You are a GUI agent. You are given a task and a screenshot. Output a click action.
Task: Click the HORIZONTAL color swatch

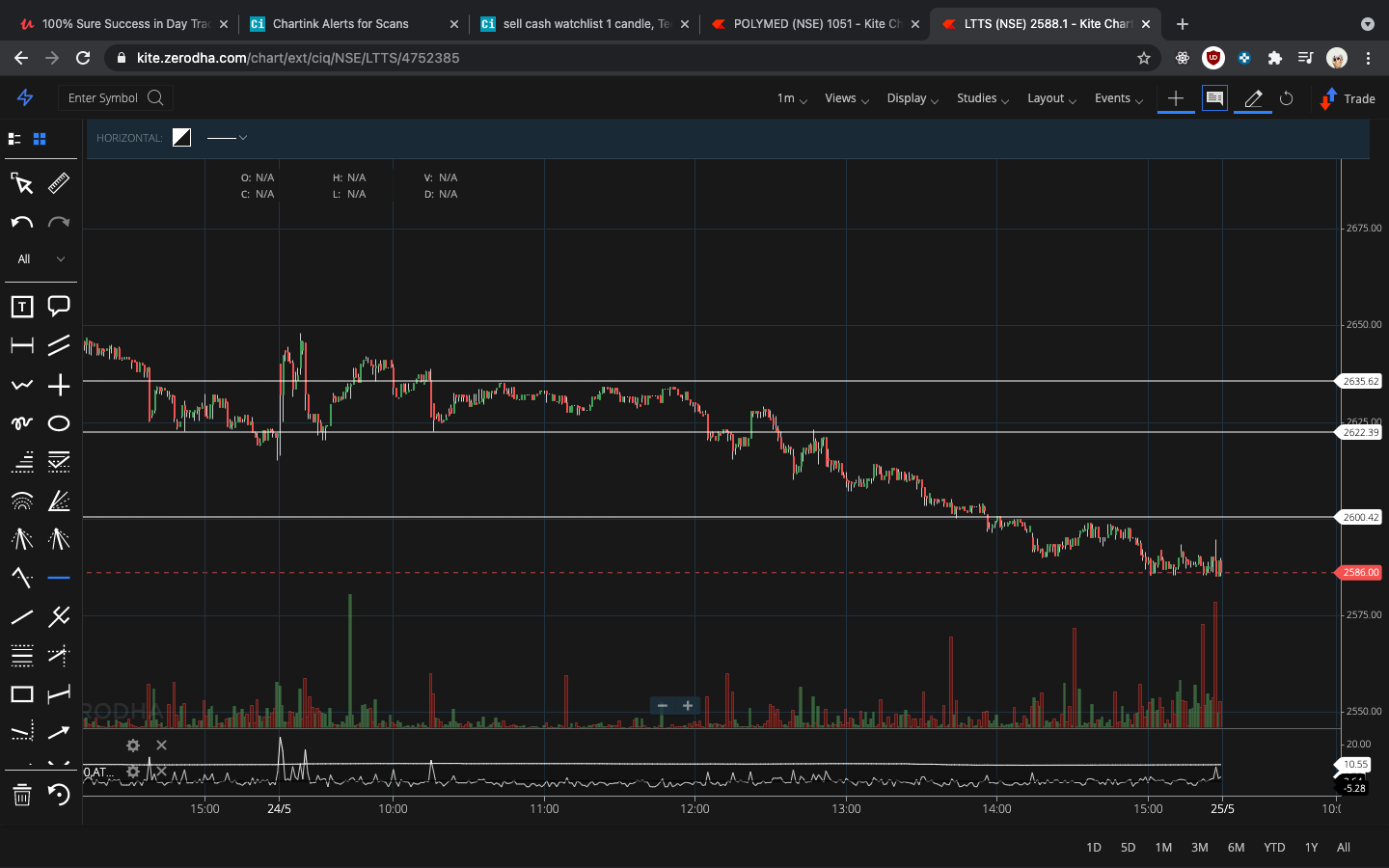[x=181, y=137]
